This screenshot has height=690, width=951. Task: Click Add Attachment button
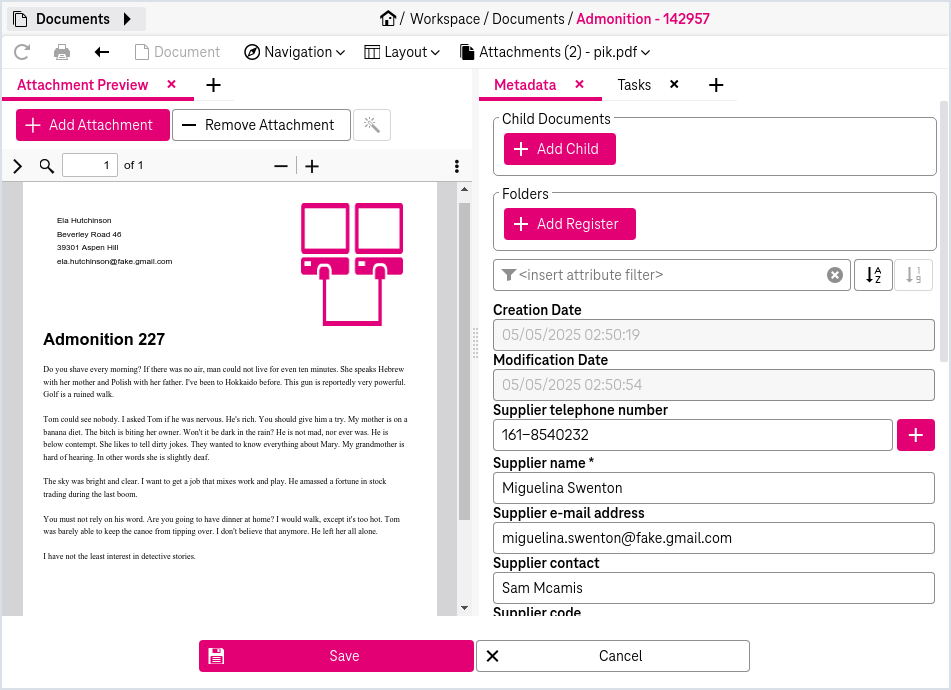pos(93,125)
